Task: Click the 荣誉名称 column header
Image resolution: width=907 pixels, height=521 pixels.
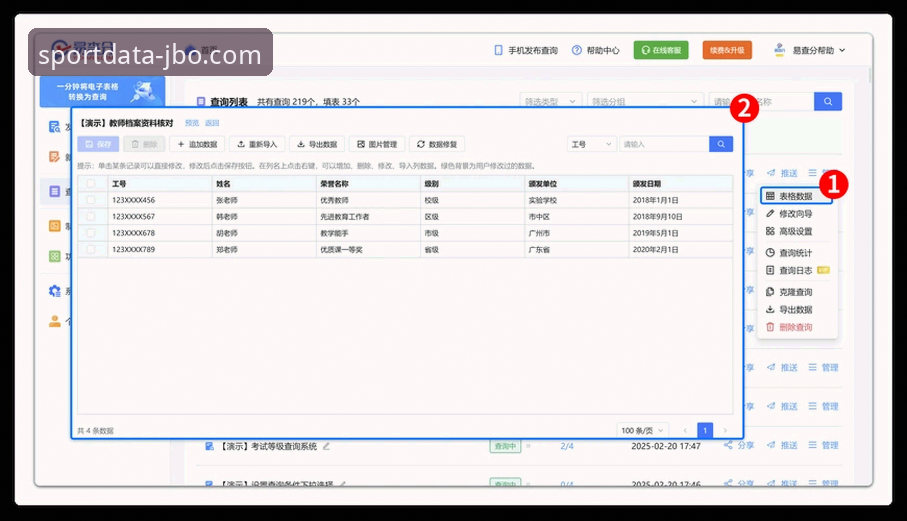Action: [x=368, y=184]
